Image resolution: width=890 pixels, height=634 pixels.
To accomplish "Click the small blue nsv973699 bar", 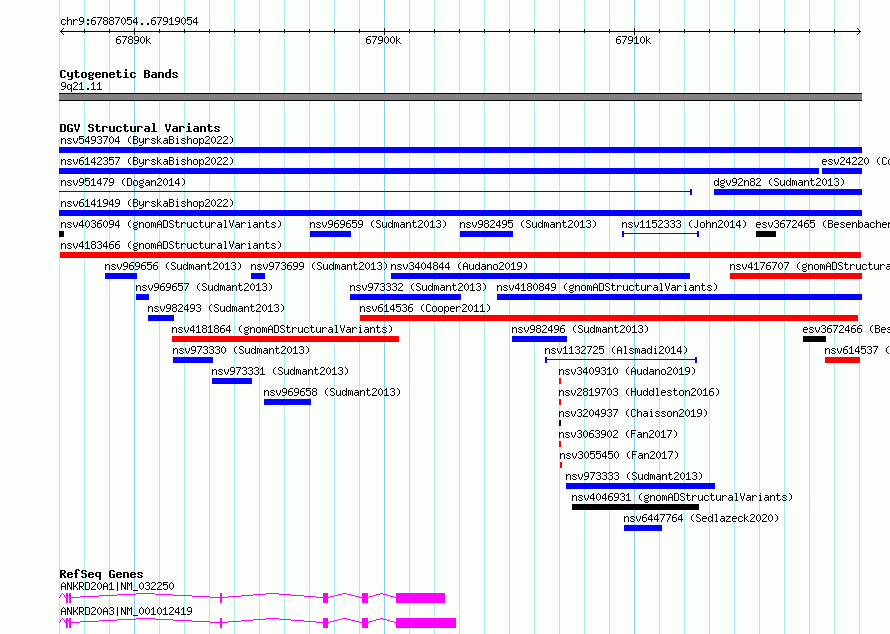I will pos(258,276).
